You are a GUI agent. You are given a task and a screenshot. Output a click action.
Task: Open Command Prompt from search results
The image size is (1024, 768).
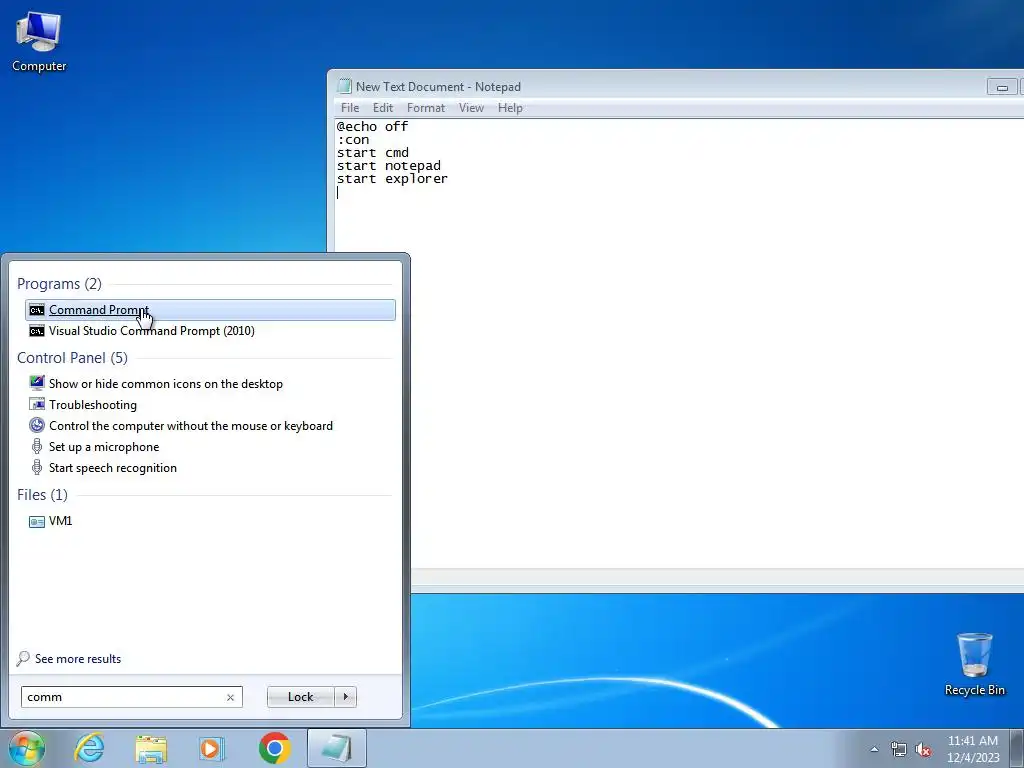tap(210, 310)
